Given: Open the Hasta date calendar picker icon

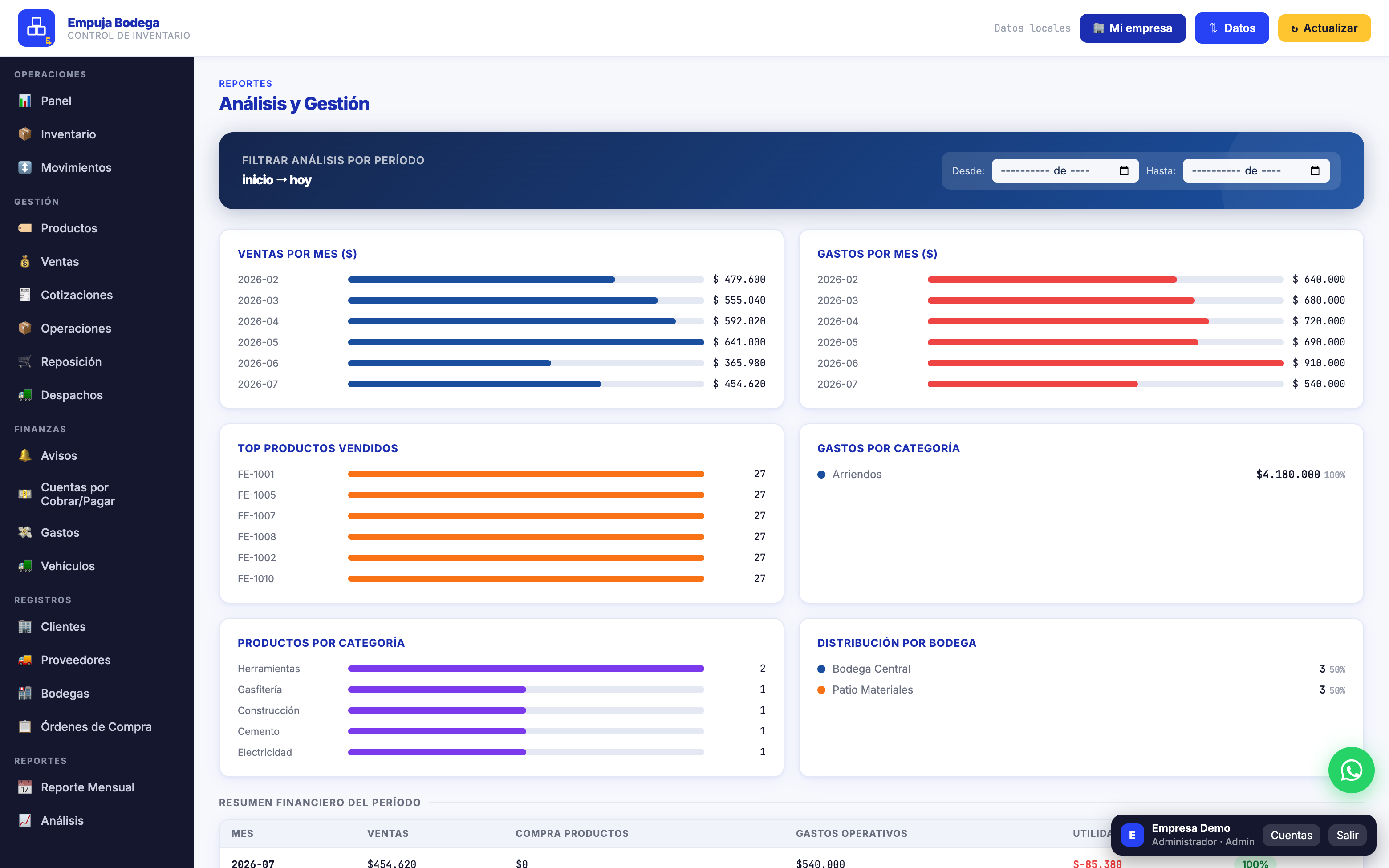Looking at the screenshot, I should click(1315, 171).
